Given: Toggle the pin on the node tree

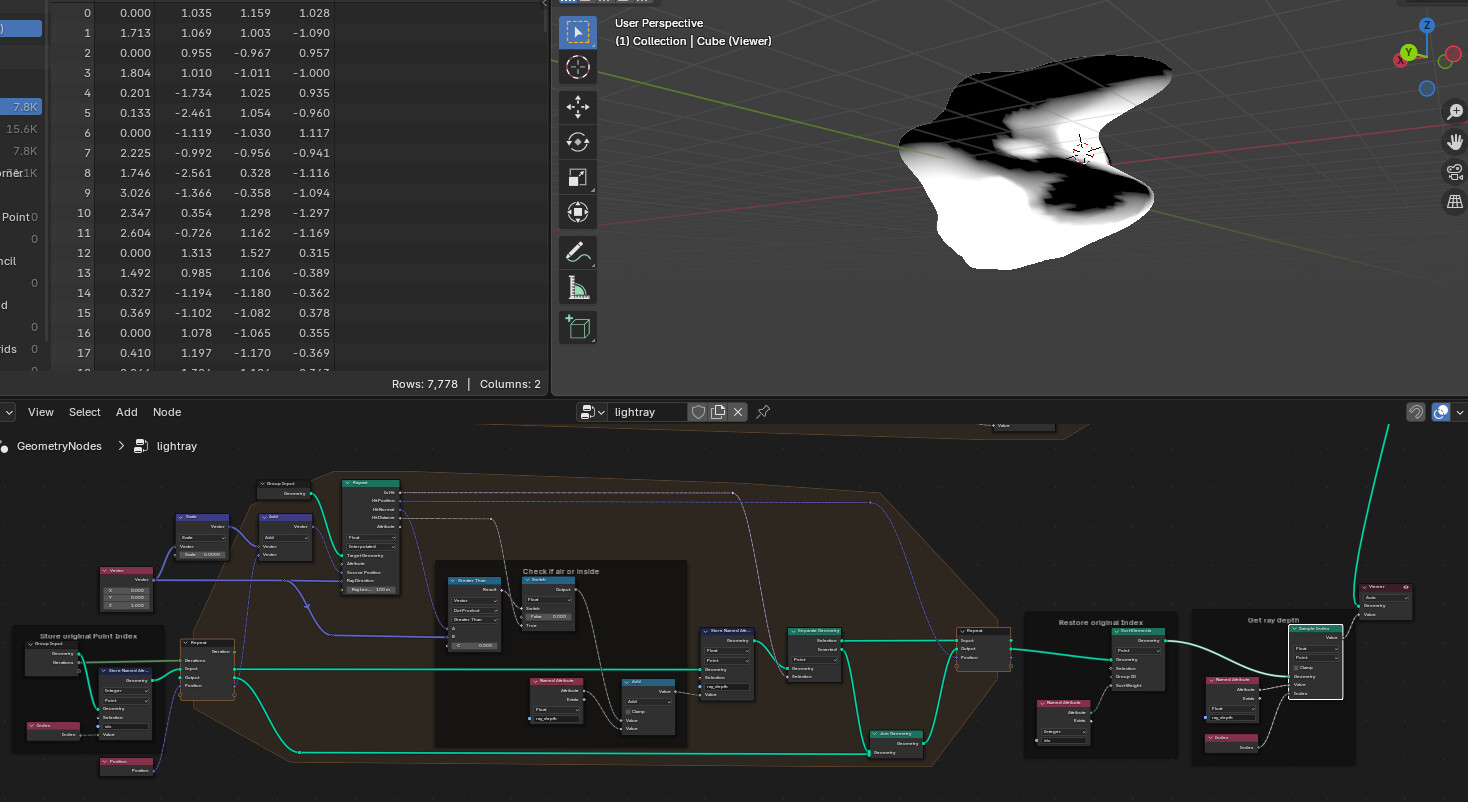Looking at the screenshot, I should [763, 412].
